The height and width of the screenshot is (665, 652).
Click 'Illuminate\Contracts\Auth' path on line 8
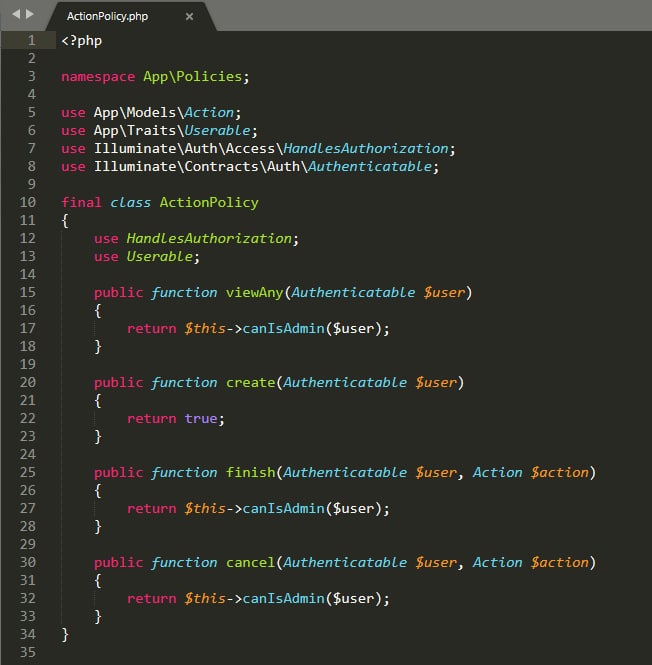coord(197,167)
